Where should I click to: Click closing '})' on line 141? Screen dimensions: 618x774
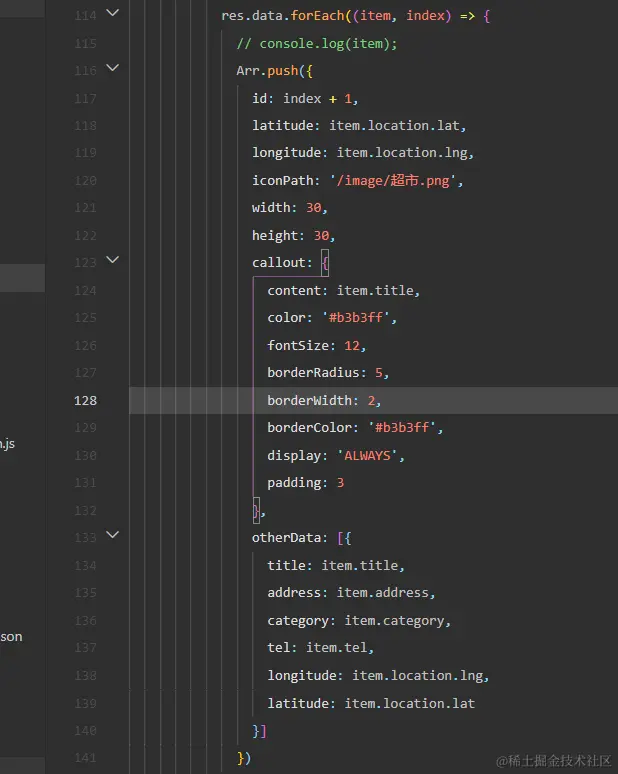pos(244,758)
